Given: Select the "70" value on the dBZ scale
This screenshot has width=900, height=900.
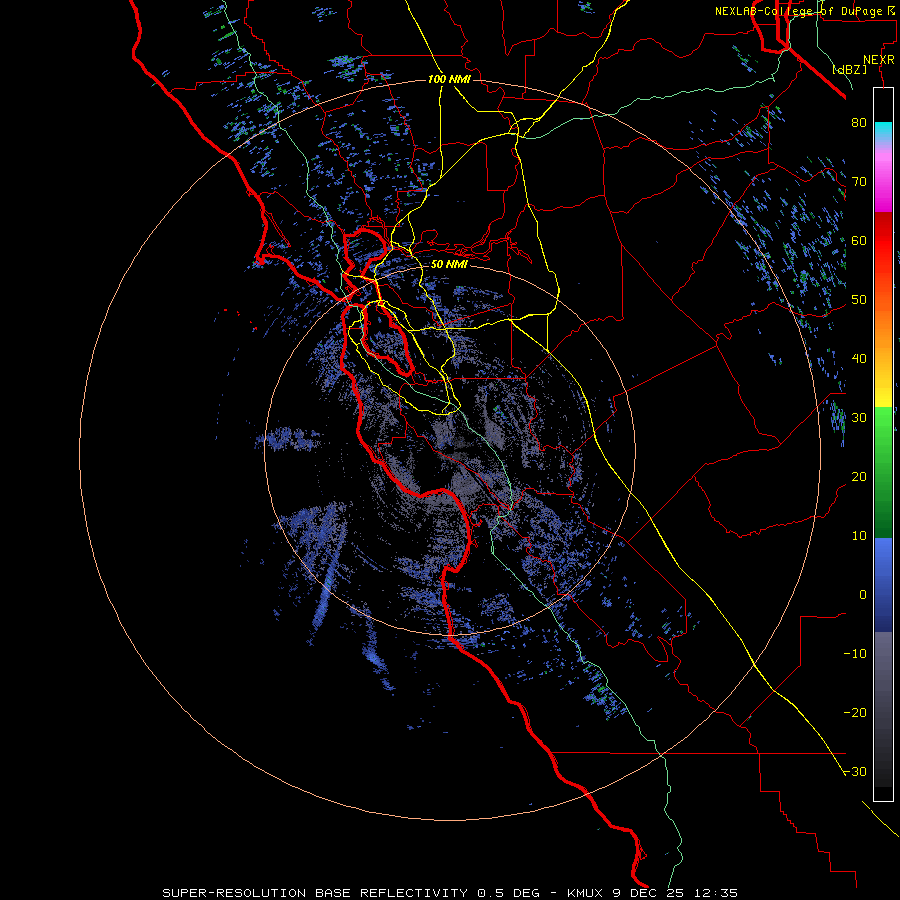Looking at the screenshot, I should pyautogui.click(x=859, y=182).
